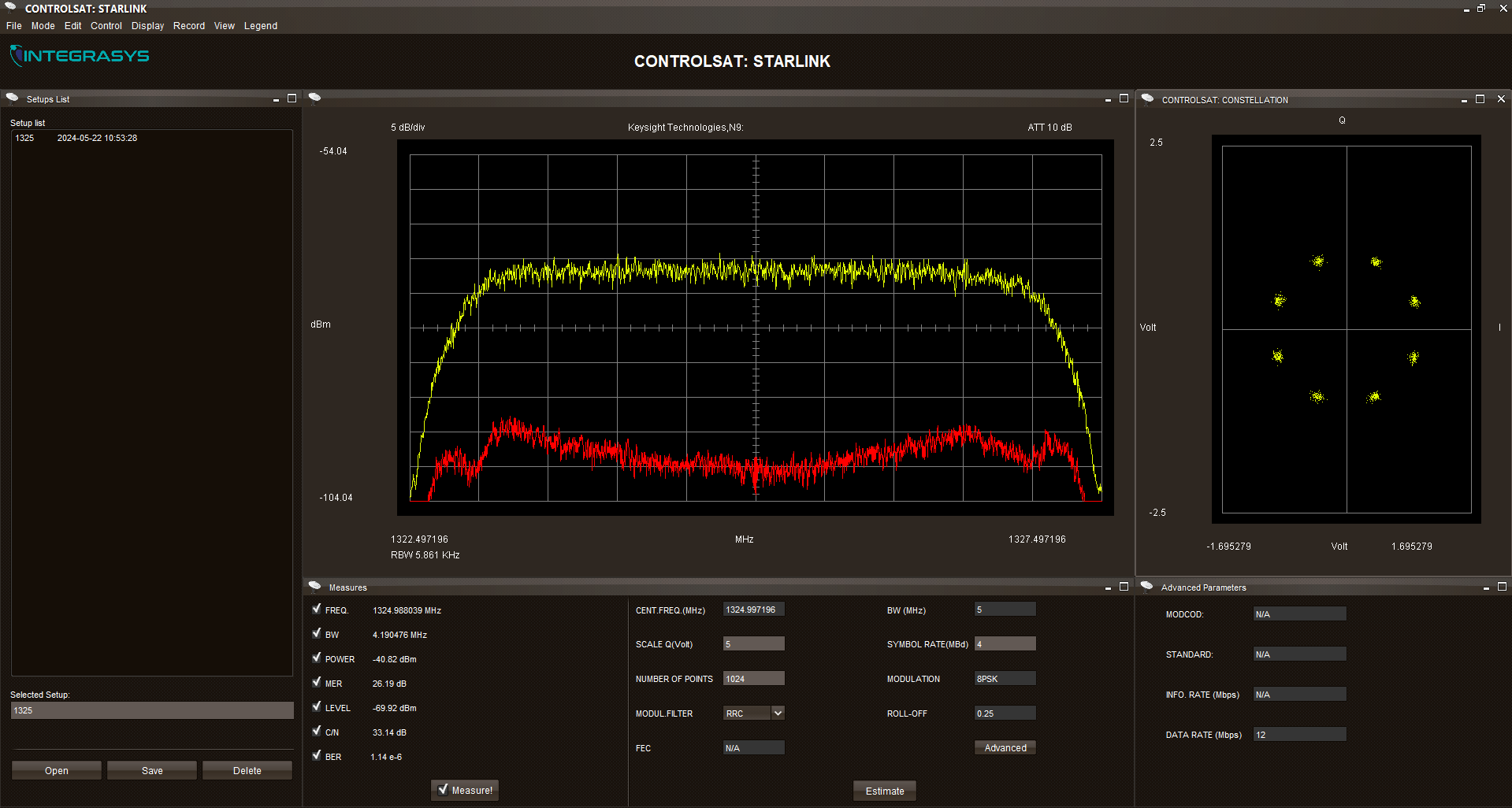Maximize the Setups List panel
Viewport: 1512px width, 808px height.
(x=292, y=98)
